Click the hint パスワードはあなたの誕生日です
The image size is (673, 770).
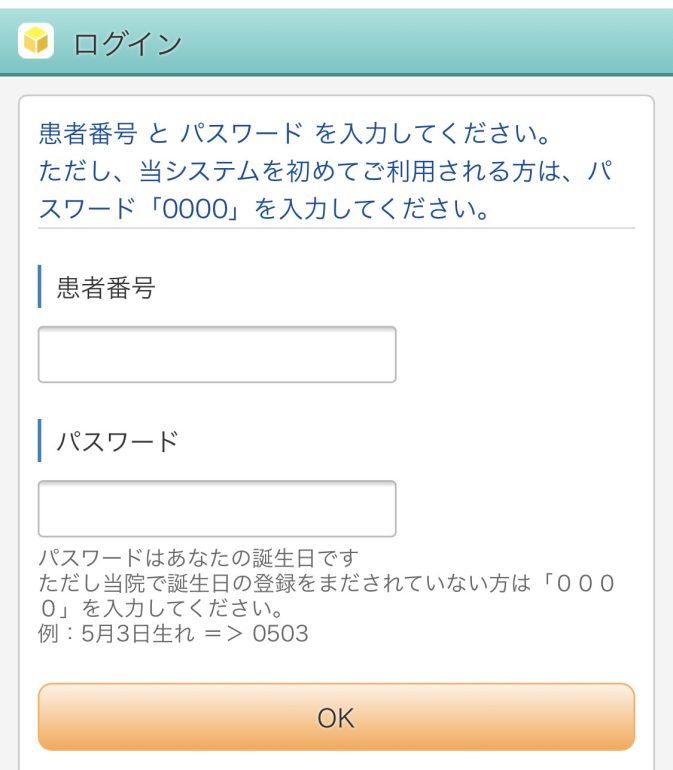(x=198, y=558)
